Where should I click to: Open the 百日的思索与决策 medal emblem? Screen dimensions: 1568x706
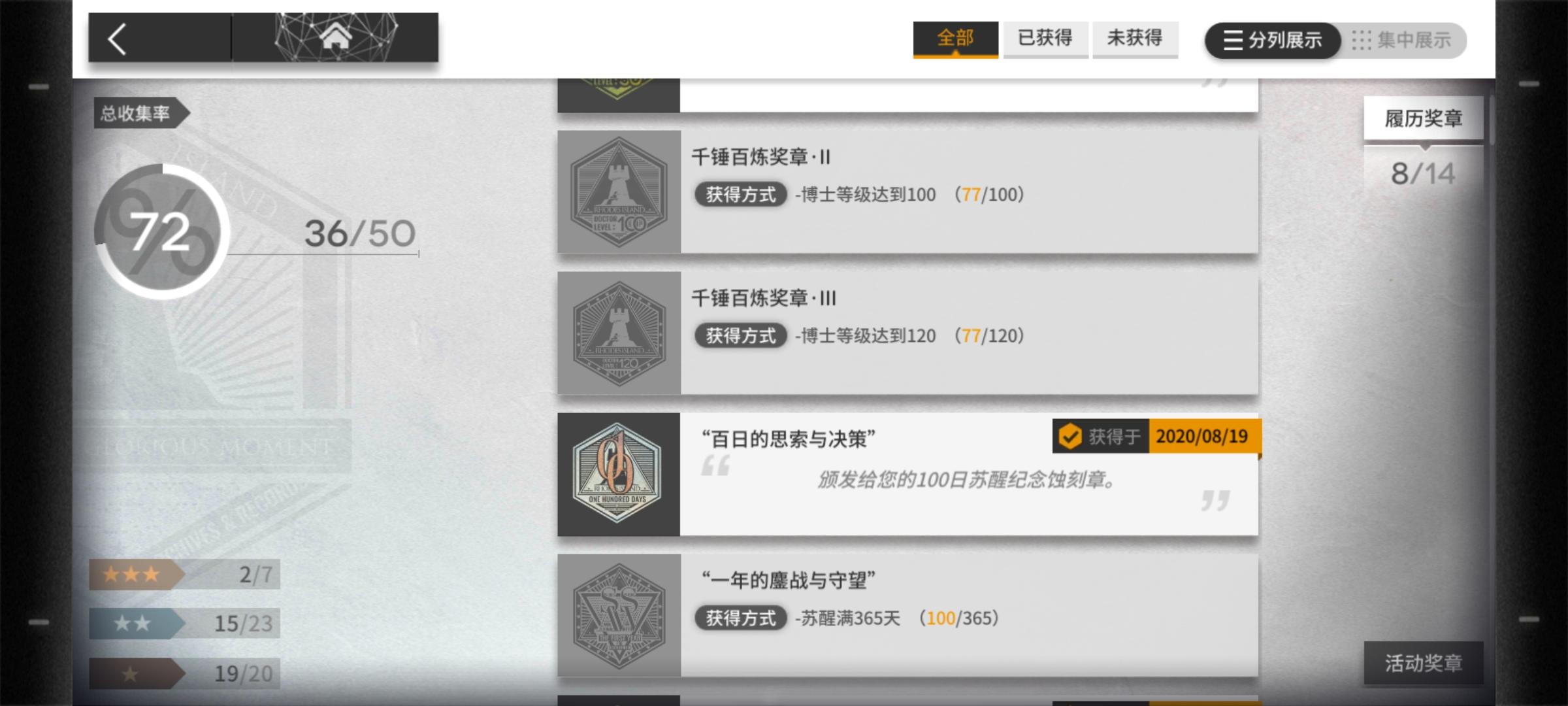pos(619,474)
